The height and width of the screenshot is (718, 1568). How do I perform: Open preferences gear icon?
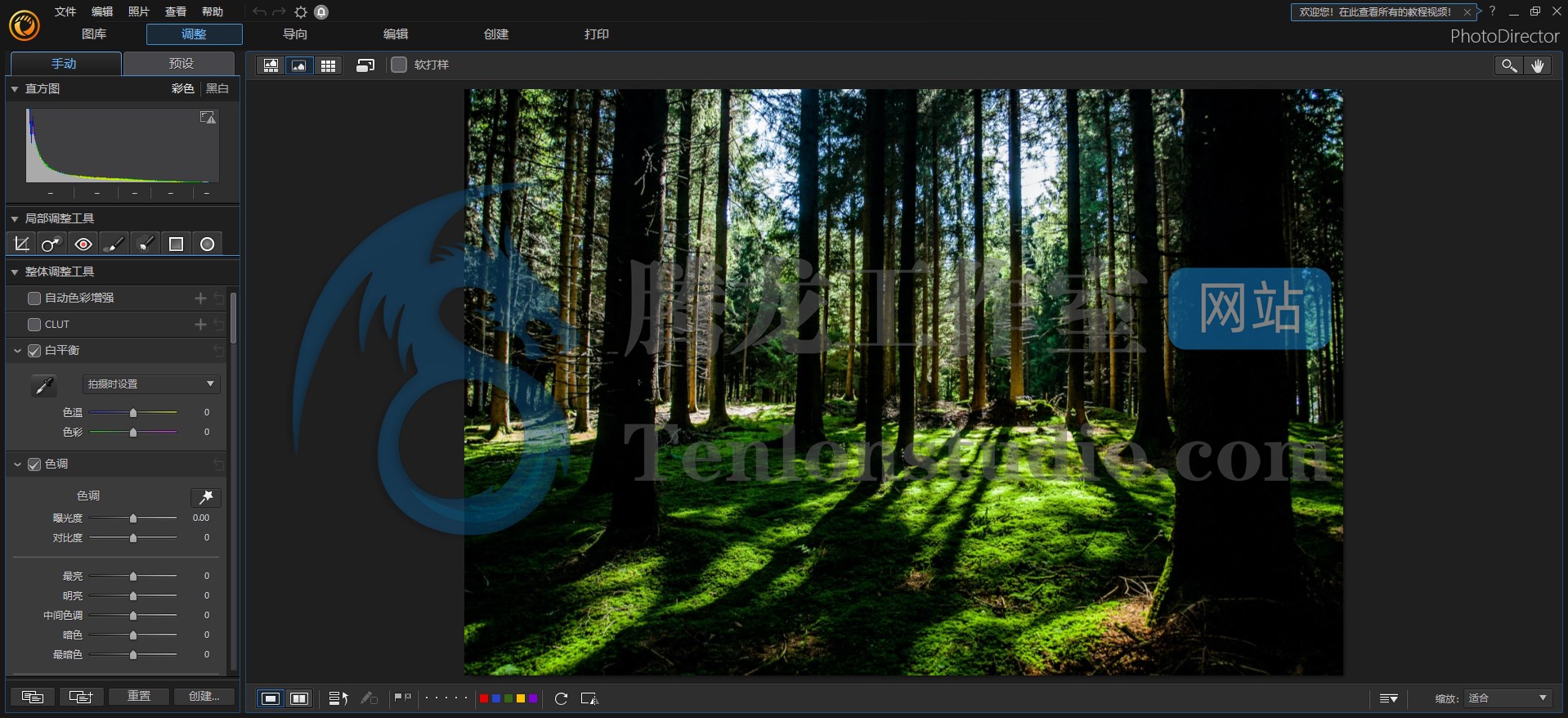[x=301, y=12]
